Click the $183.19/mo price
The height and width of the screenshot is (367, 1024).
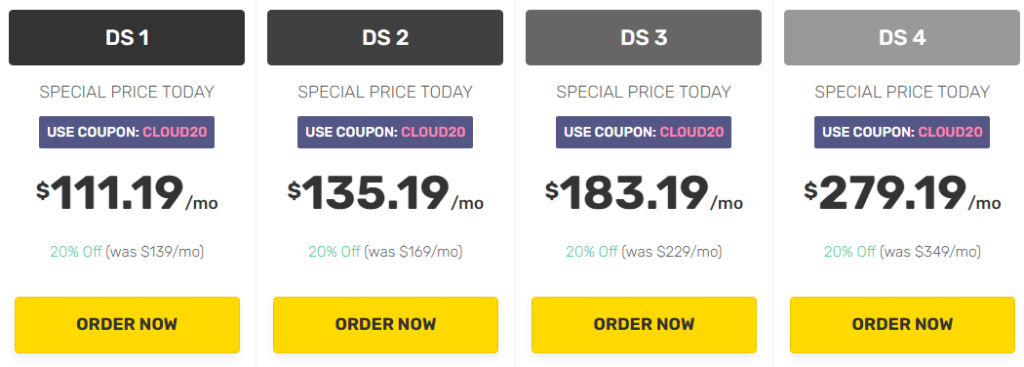point(644,194)
